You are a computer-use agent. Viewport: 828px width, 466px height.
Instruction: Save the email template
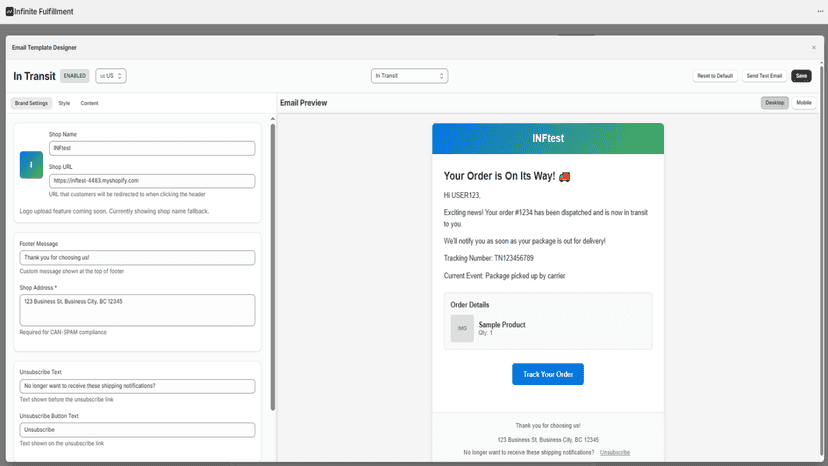click(x=801, y=76)
